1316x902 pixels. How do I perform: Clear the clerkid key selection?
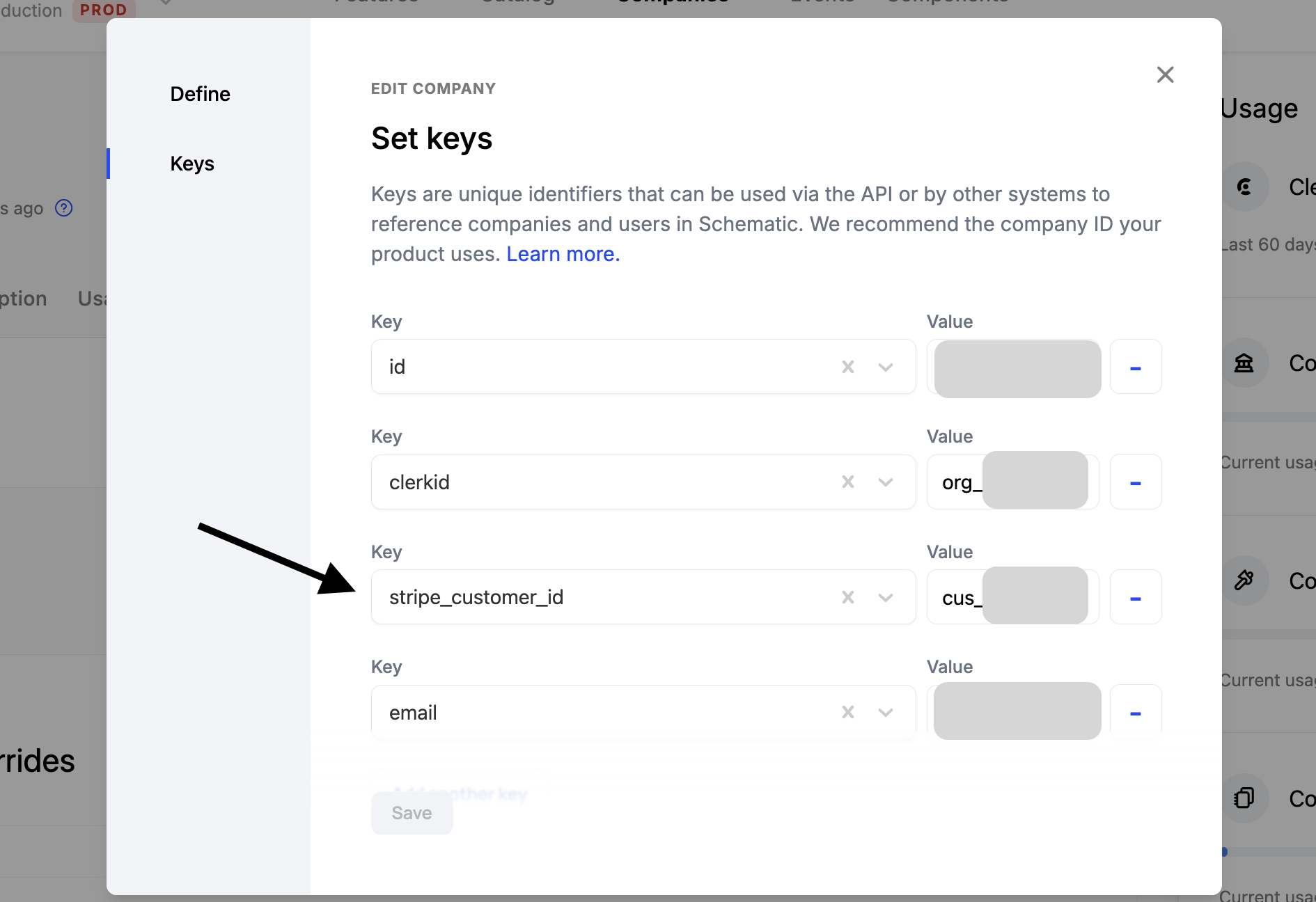847,482
